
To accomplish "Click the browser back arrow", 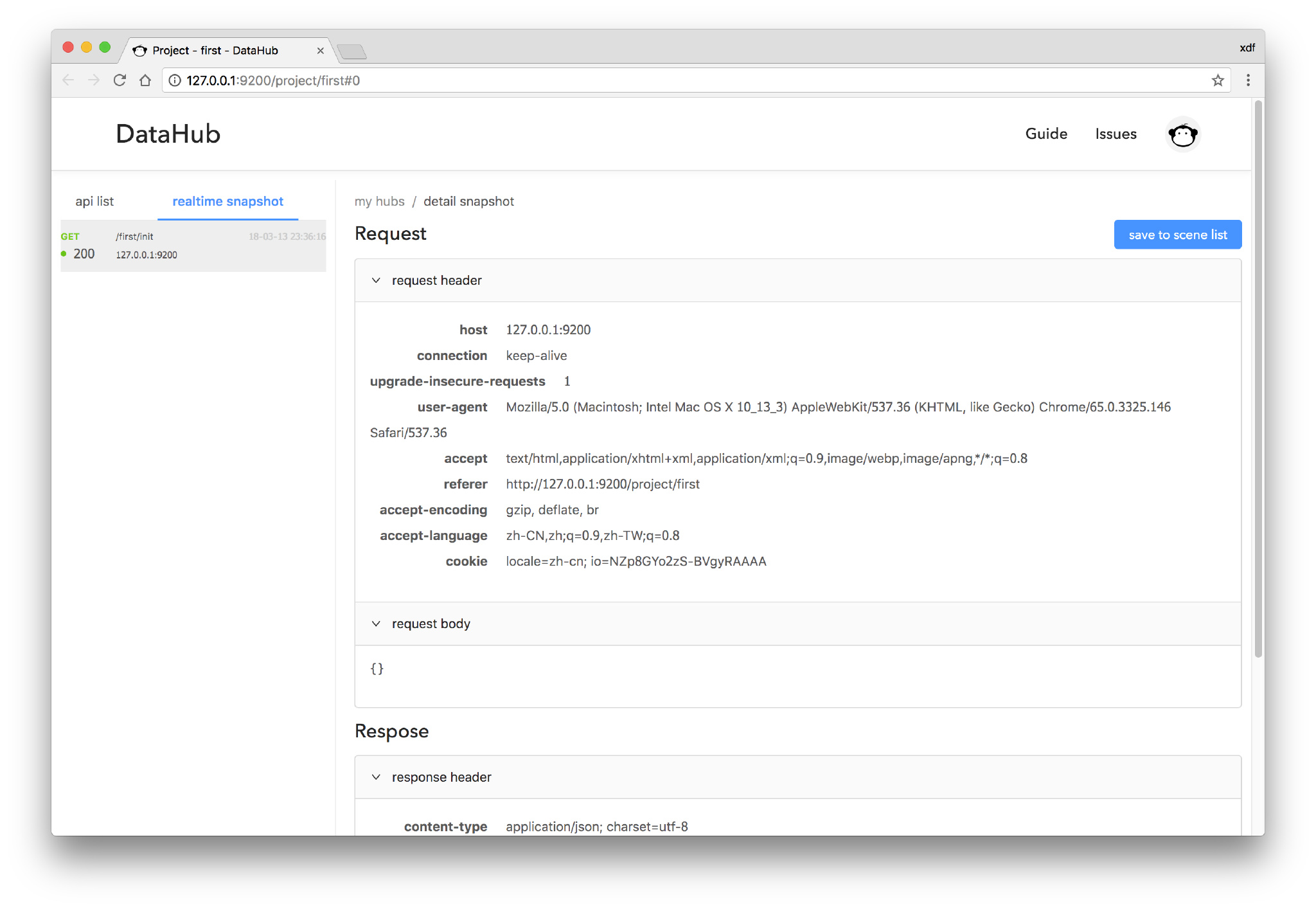I will click(68, 80).
